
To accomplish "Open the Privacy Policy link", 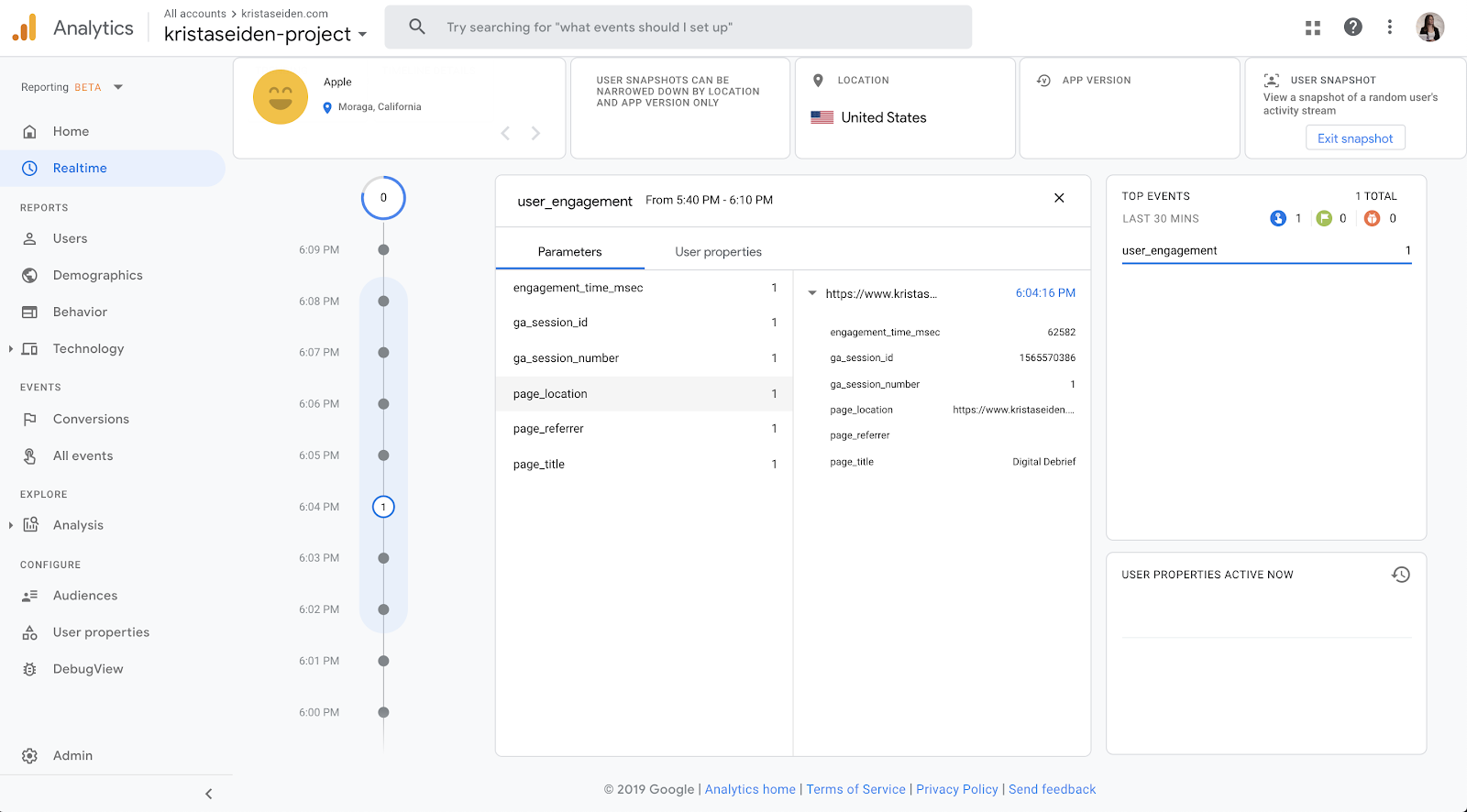I will point(956,789).
